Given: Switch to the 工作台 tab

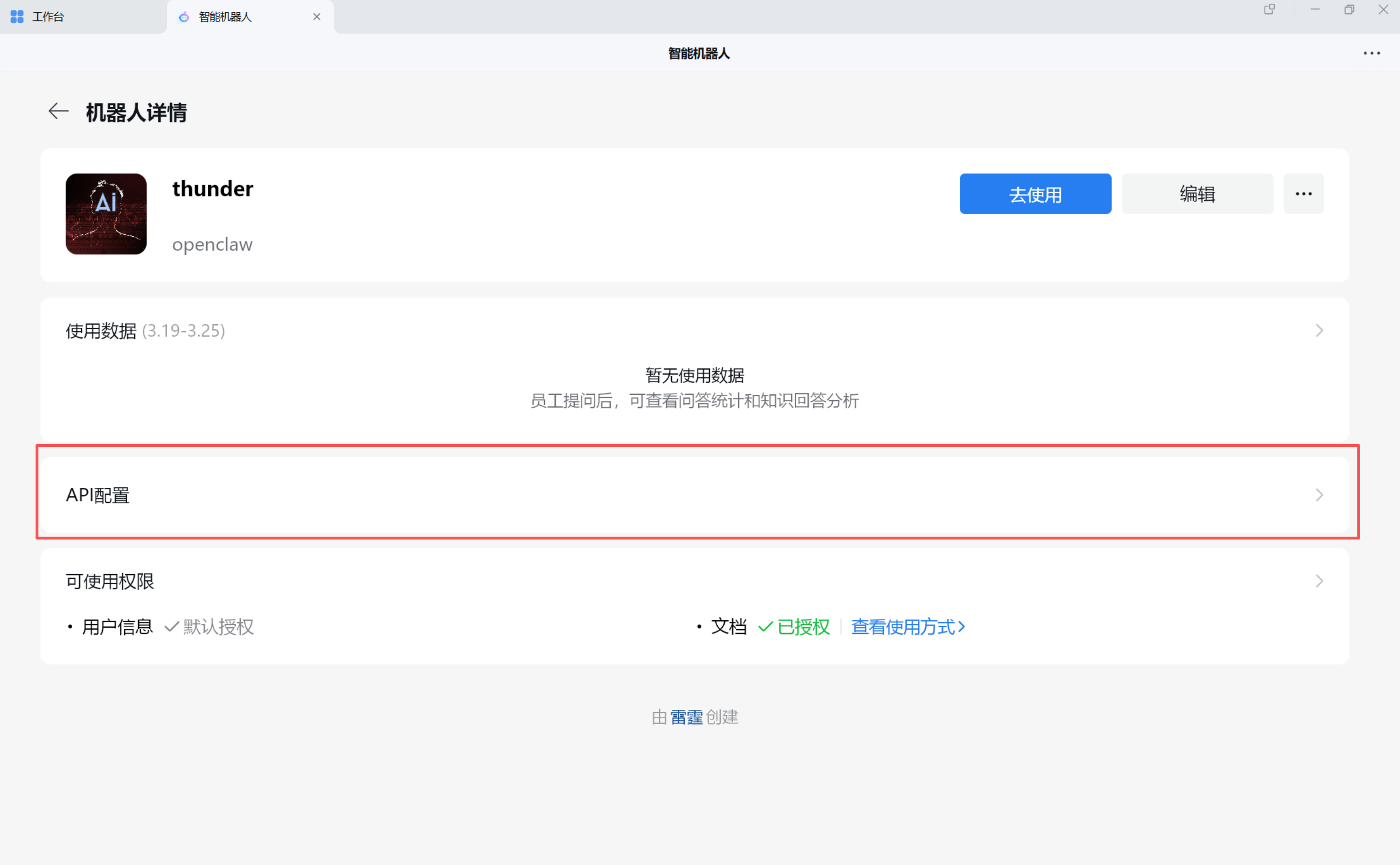Looking at the screenshot, I should coord(48,17).
